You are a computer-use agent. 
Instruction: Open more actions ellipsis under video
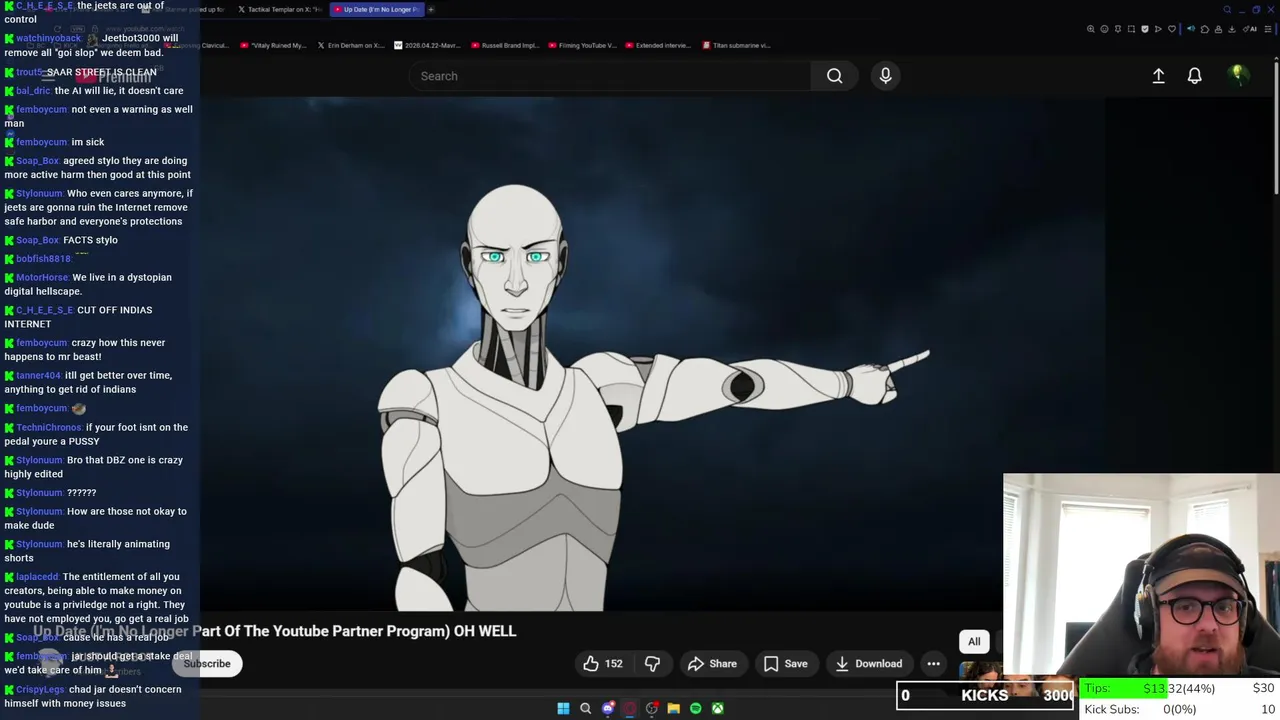[x=933, y=663]
